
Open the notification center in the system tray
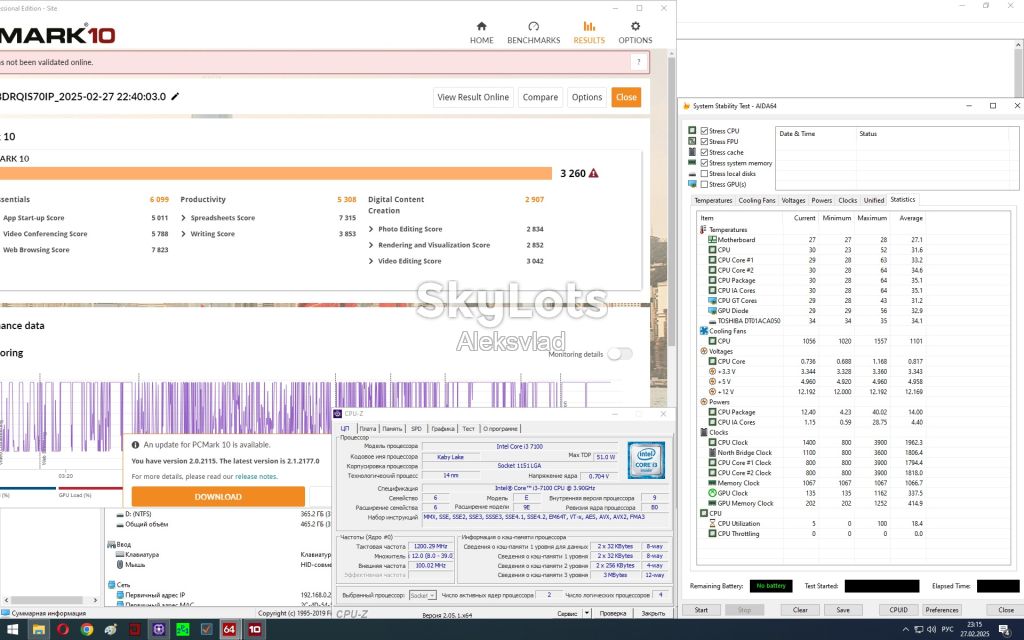click(x=1005, y=630)
